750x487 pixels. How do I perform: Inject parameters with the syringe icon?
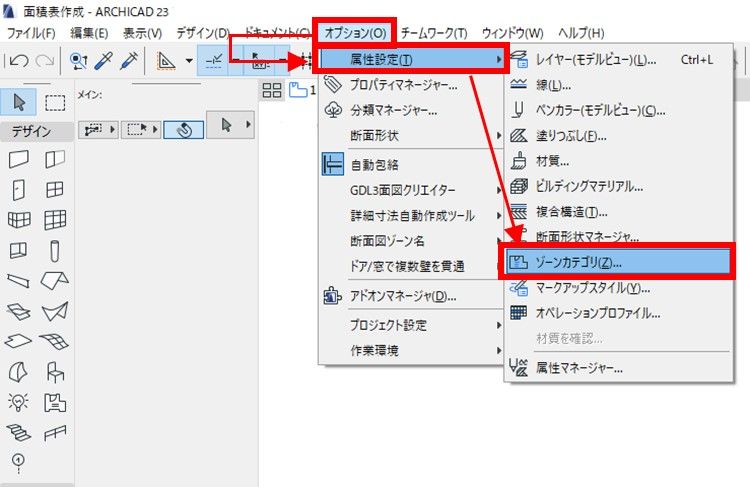pyautogui.click(x=129, y=61)
